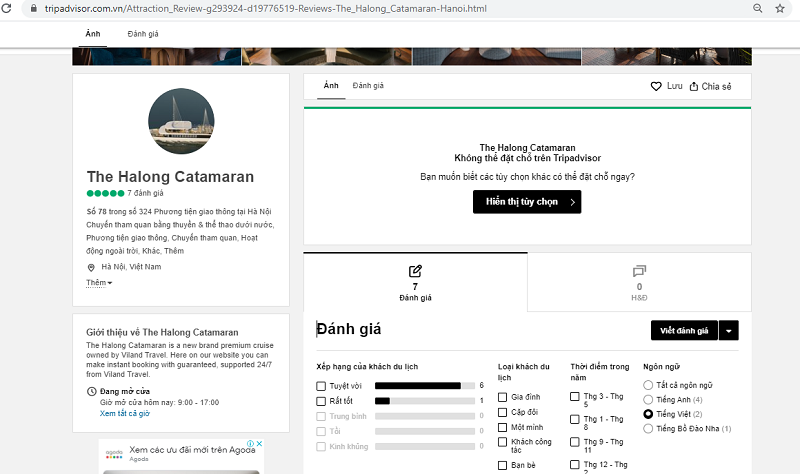800x474 pixels.
Task: Click the clock icon by Đang mở cửa
Action: point(91,391)
